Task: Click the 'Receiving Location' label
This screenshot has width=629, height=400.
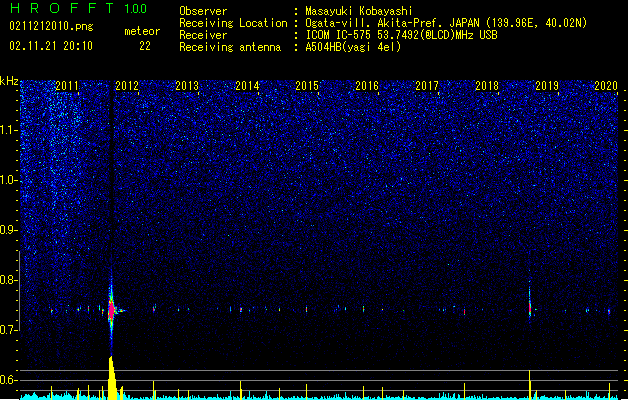Action: tap(233, 23)
